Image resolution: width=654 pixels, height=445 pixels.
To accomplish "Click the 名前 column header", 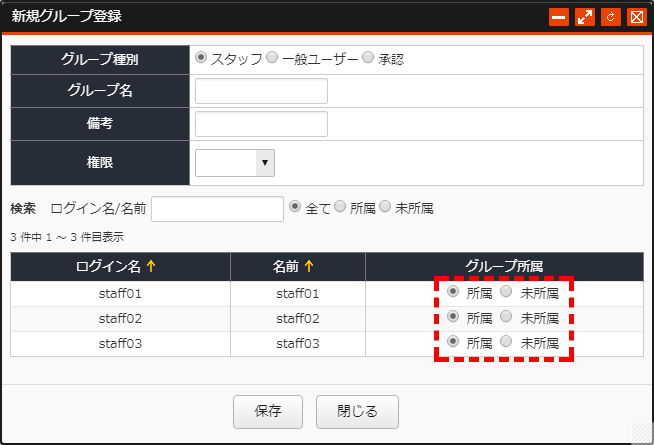I will pyautogui.click(x=298, y=266).
